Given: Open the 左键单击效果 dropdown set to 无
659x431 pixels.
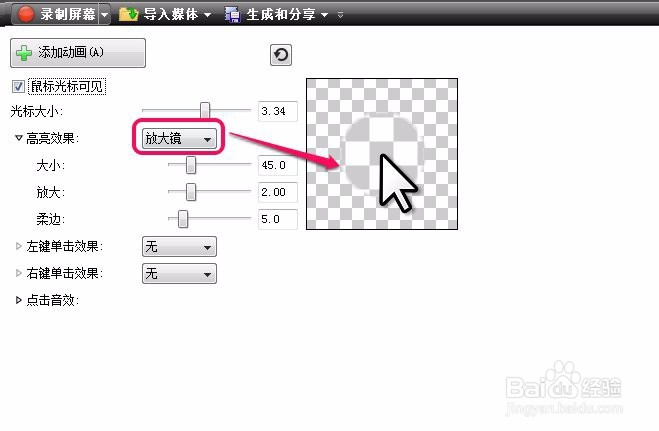Looking at the screenshot, I should tap(179, 247).
